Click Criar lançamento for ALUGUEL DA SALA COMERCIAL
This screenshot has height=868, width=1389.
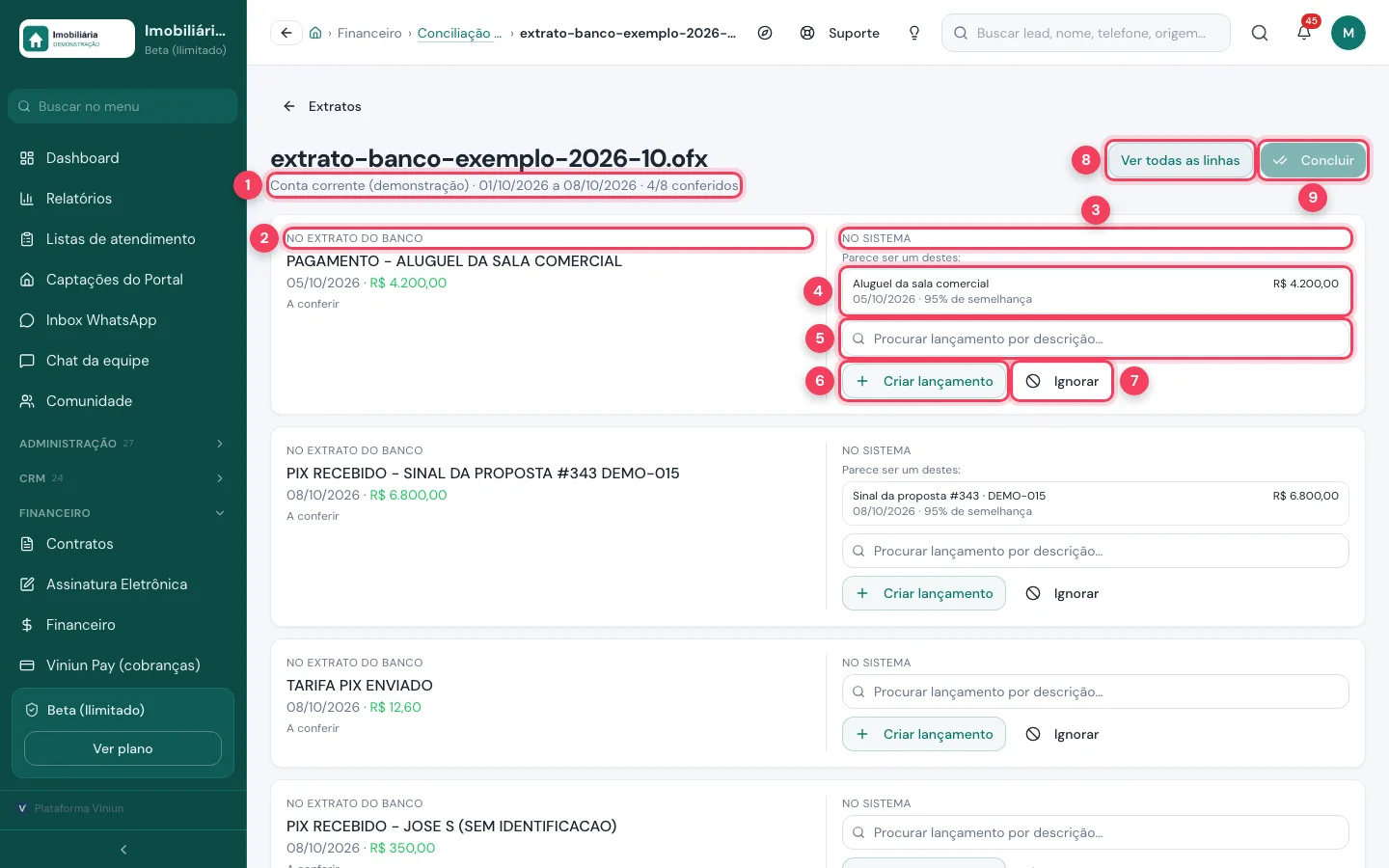pos(924,381)
